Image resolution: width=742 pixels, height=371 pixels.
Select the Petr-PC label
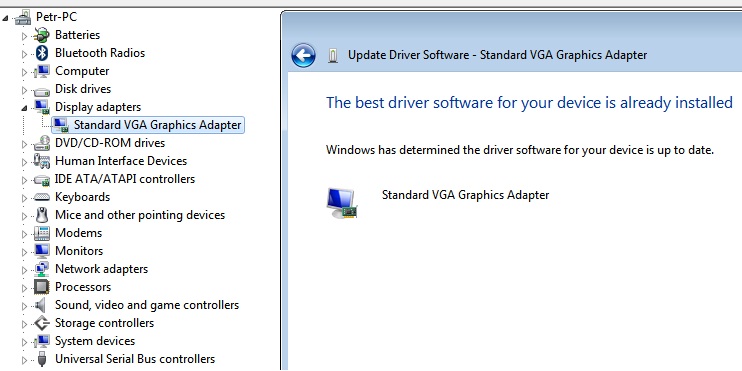[56, 17]
